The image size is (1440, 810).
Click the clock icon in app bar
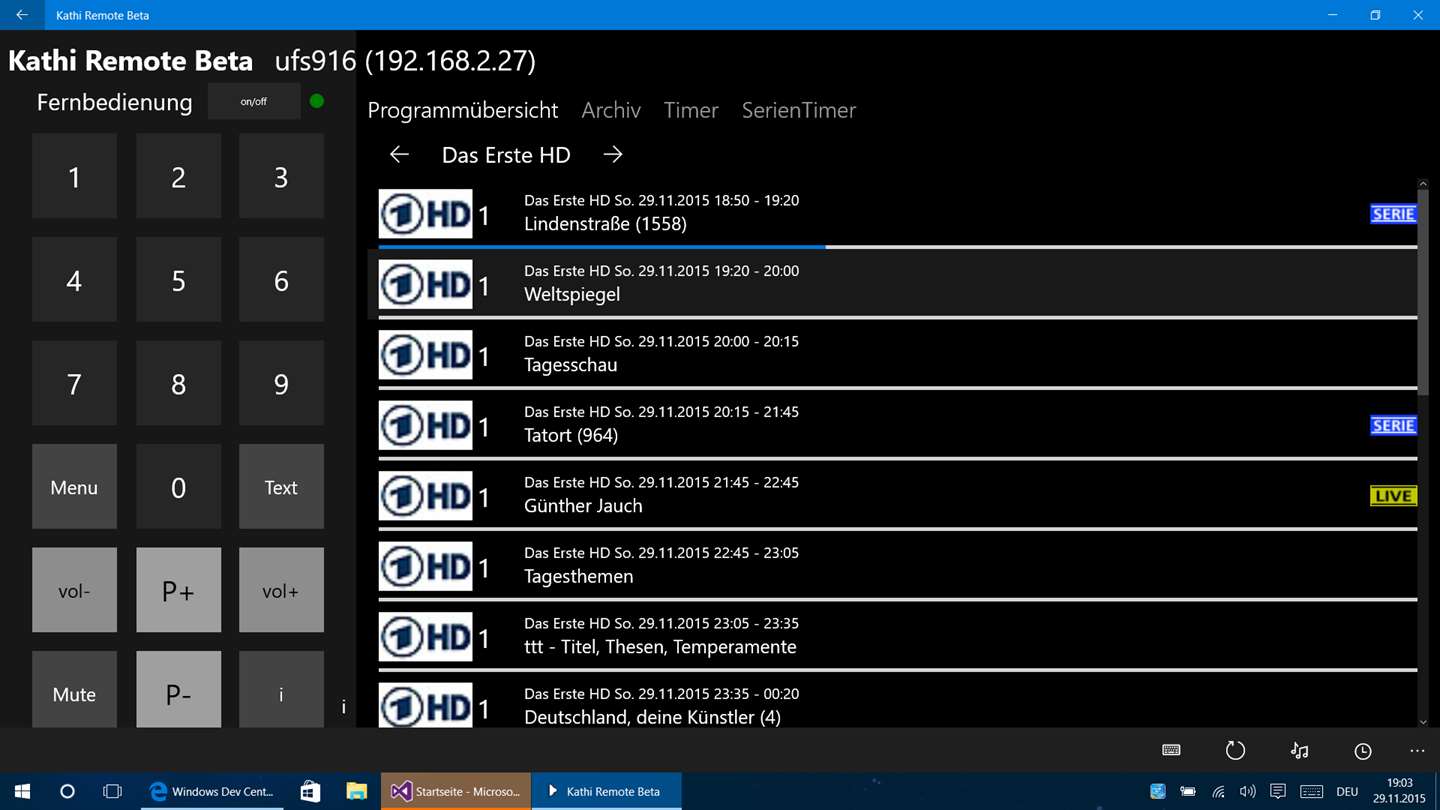1363,751
